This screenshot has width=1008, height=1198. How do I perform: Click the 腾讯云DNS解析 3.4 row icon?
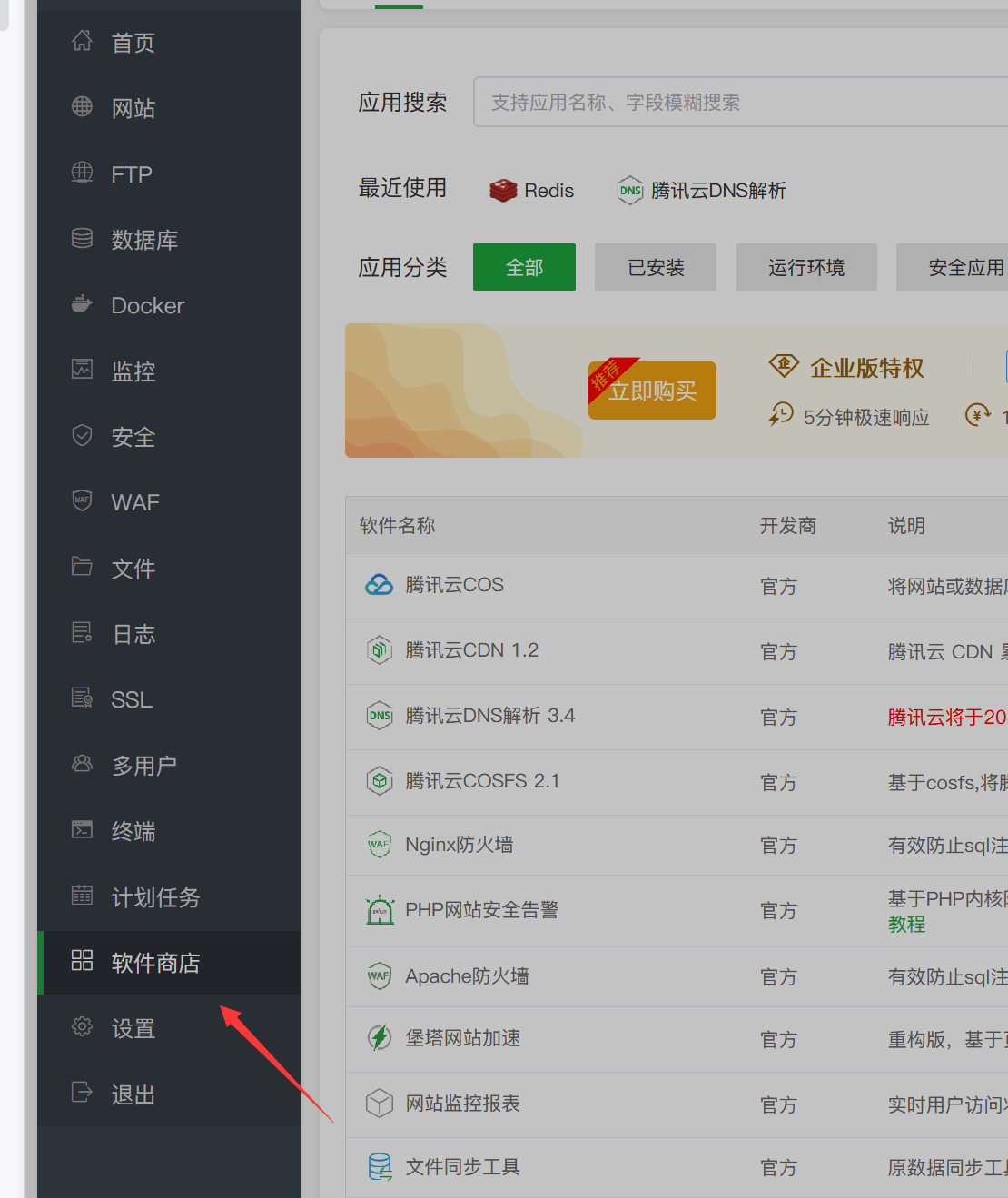(379, 716)
